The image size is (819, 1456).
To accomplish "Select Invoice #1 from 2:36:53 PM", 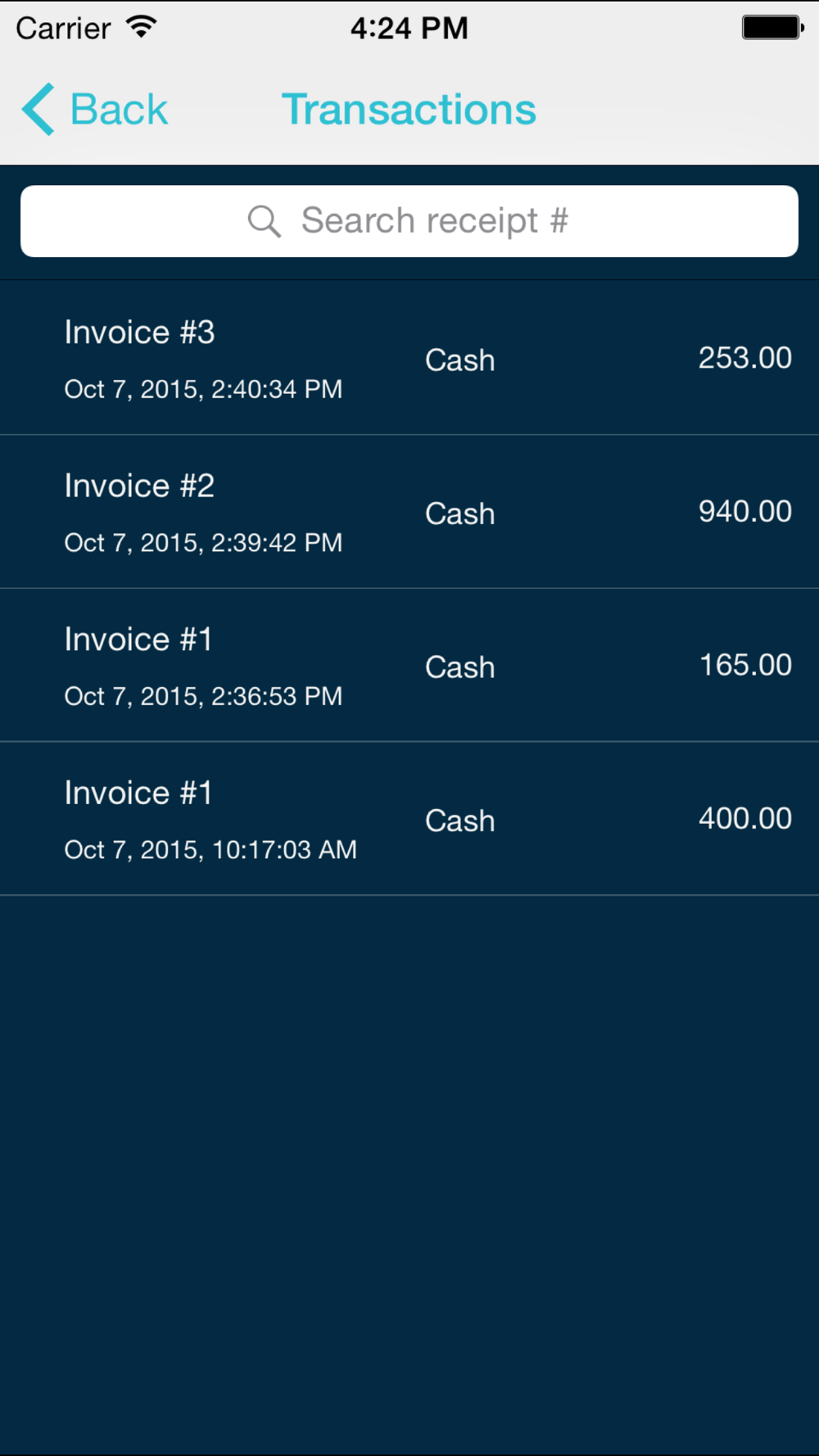I will [x=409, y=665].
